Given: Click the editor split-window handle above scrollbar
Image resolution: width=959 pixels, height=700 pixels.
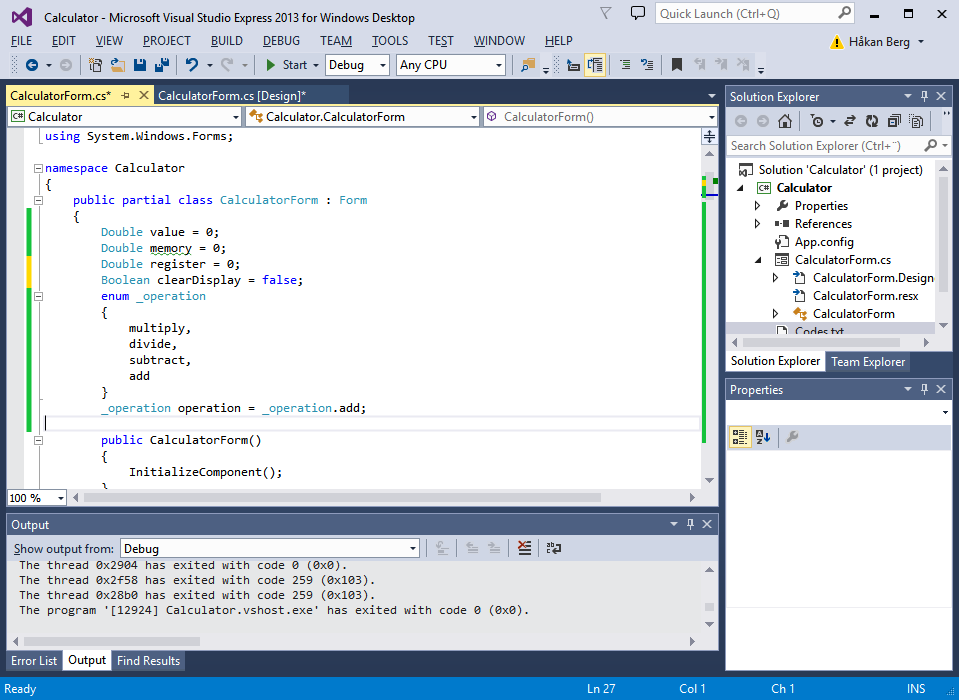Looking at the screenshot, I should click(709, 137).
